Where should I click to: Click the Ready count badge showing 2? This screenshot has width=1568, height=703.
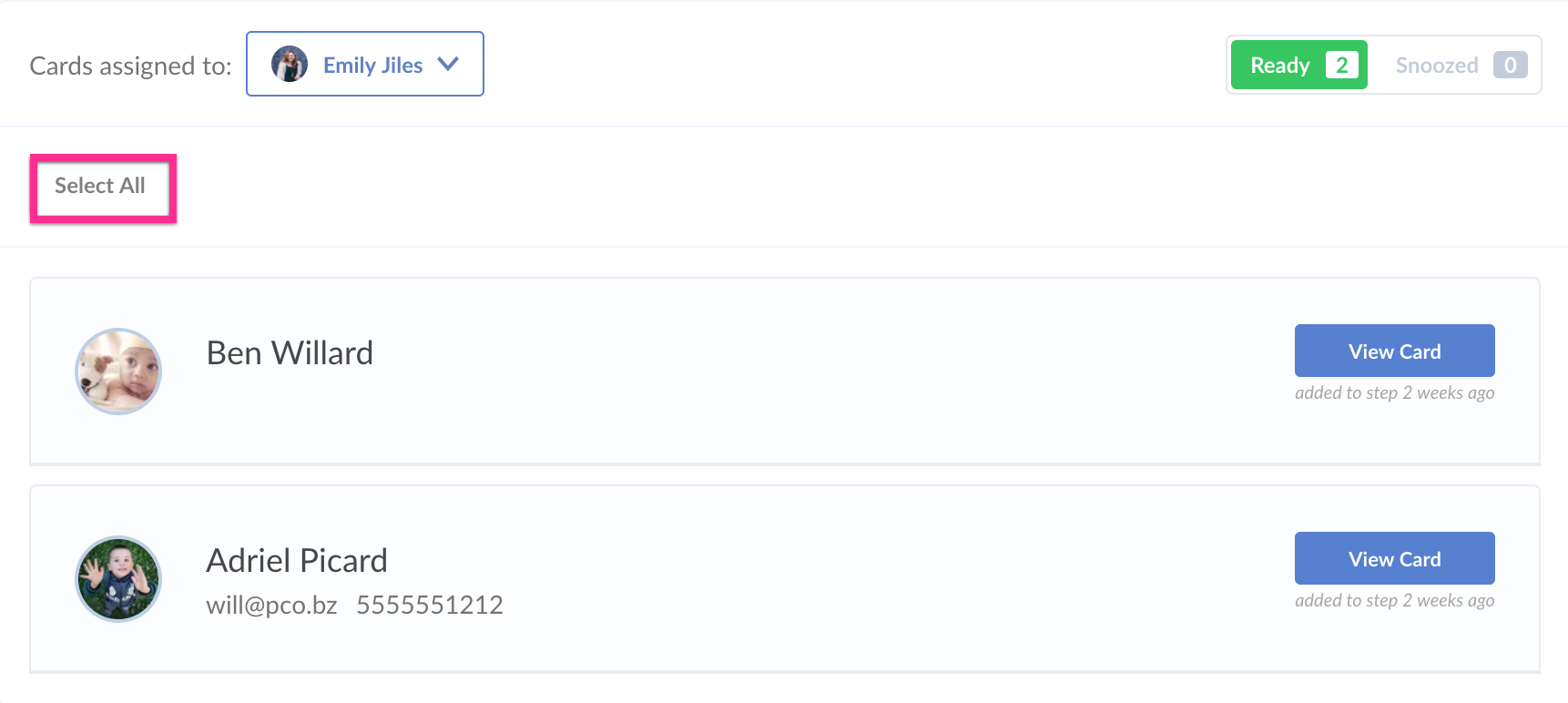point(1341,66)
